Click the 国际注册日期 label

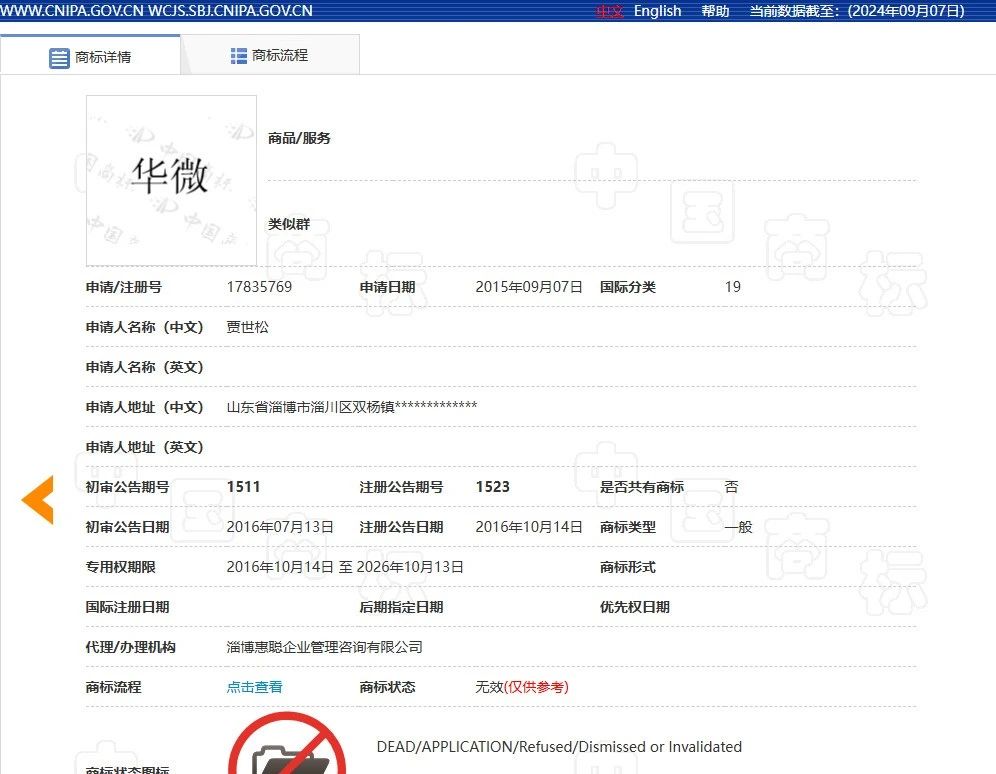click(128, 607)
